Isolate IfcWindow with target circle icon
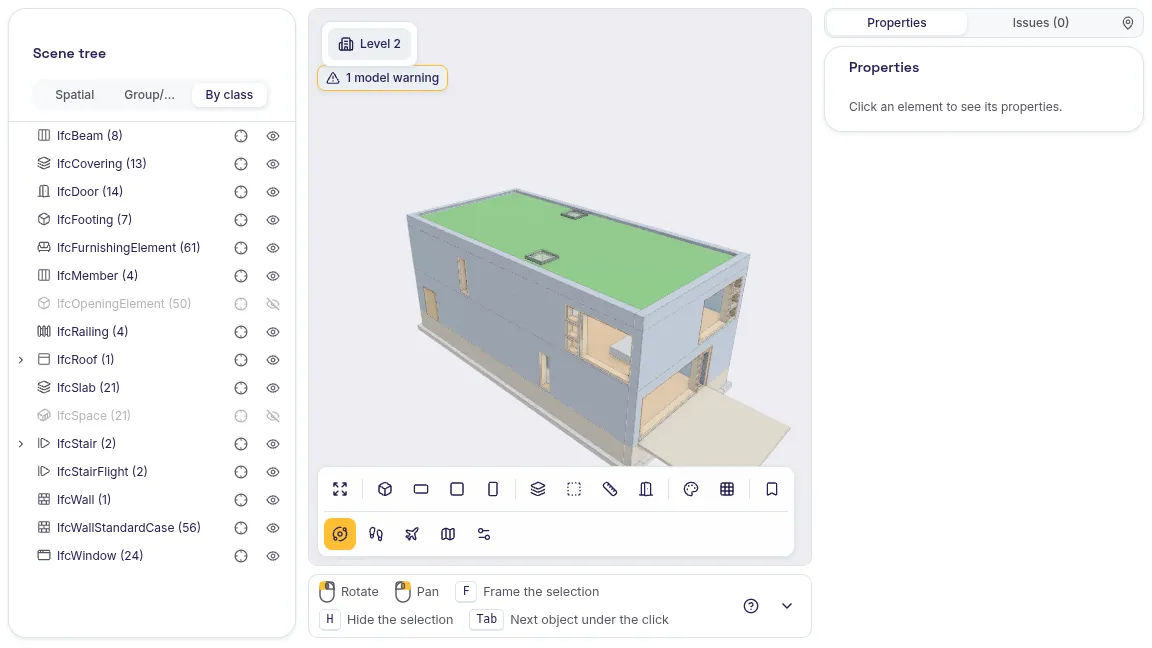This screenshot has height=648, width=1152. tap(241, 556)
